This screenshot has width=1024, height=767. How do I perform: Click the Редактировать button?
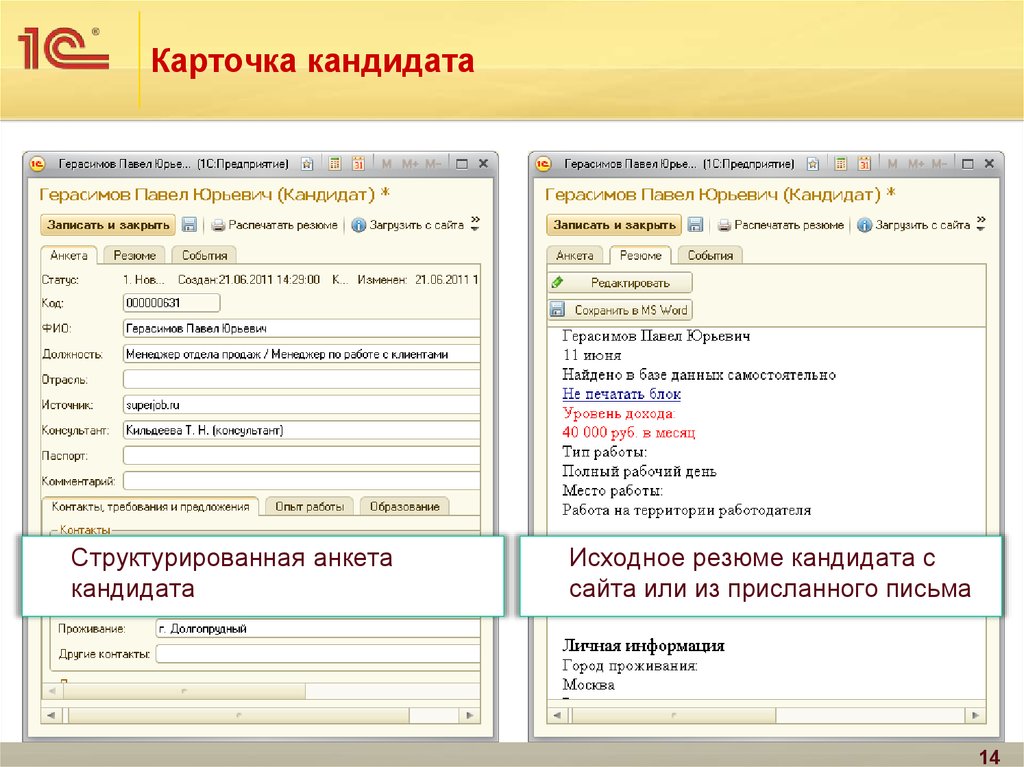620,283
